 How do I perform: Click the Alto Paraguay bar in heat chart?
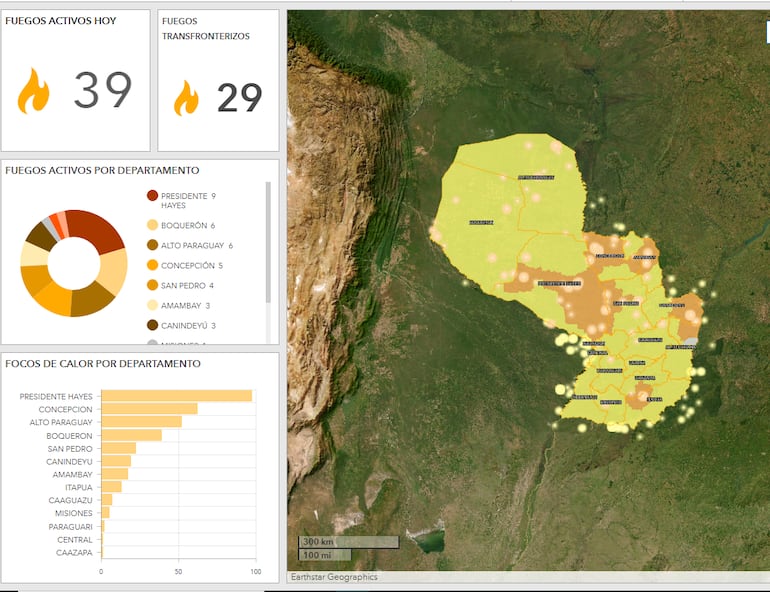point(141,422)
